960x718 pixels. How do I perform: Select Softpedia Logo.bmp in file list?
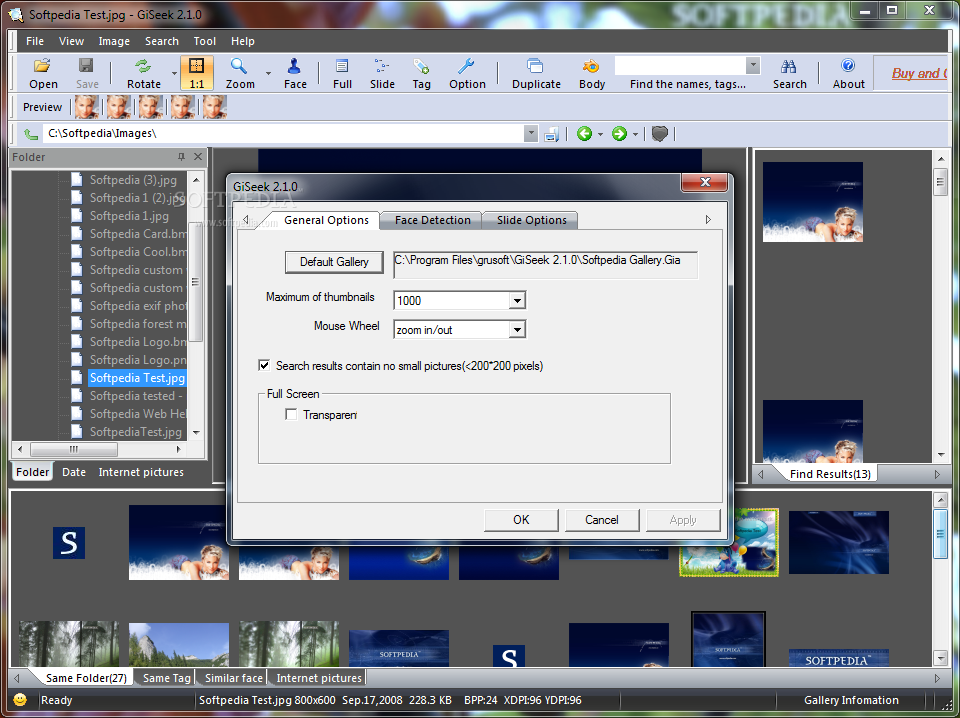pyautogui.click(x=138, y=342)
